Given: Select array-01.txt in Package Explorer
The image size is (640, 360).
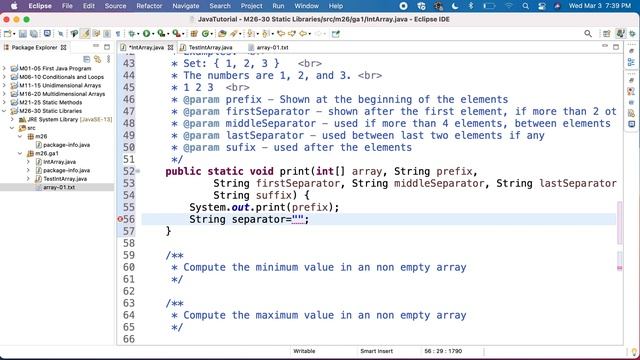Looking at the screenshot, I should pos(59,187).
